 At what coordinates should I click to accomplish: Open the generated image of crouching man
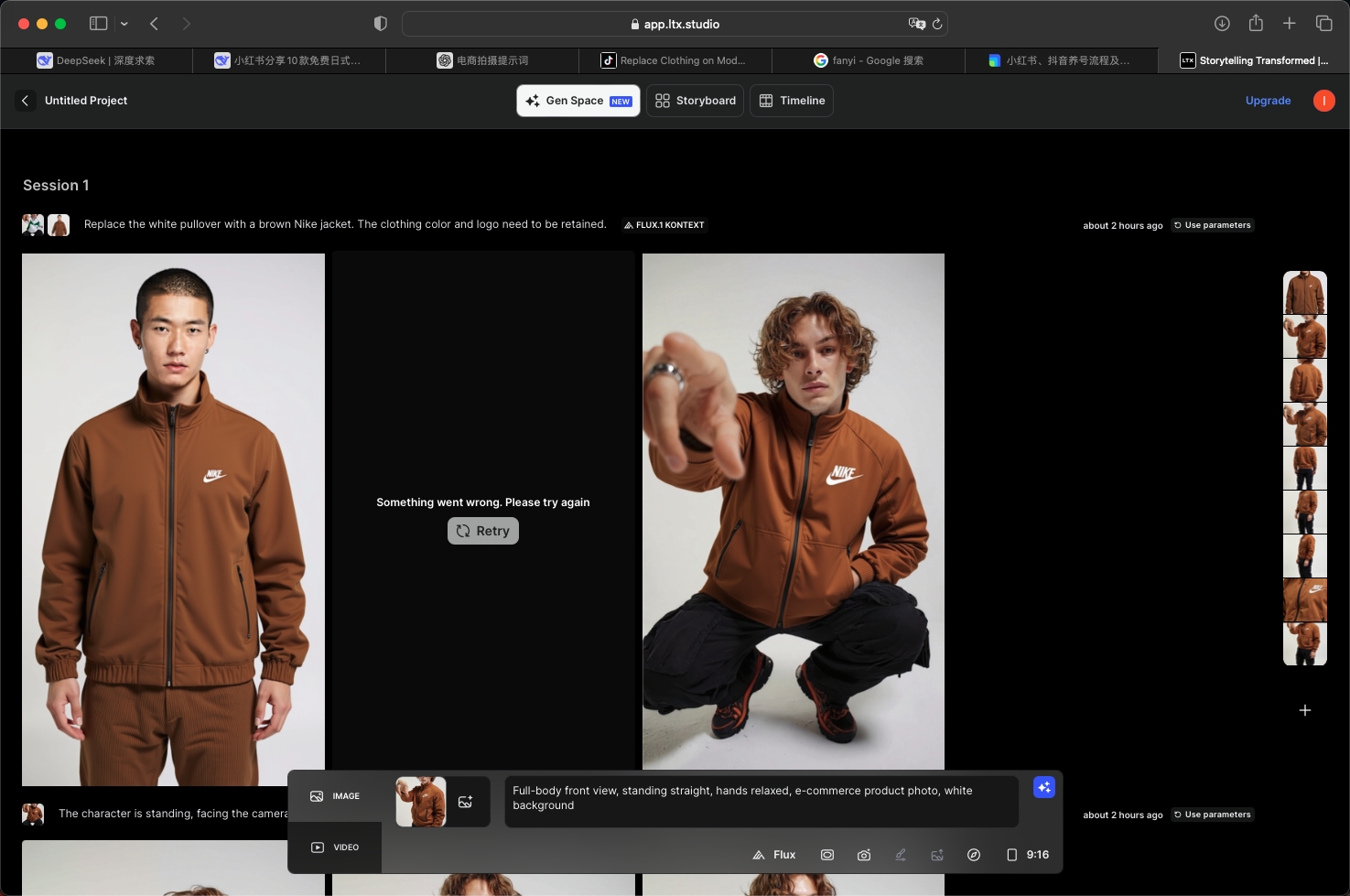(x=794, y=512)
